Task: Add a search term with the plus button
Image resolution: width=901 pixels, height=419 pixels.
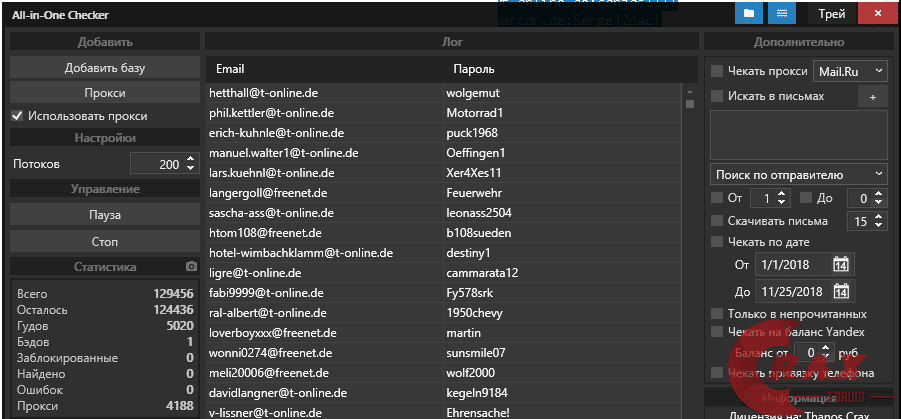Action: (x=873, y=97)
